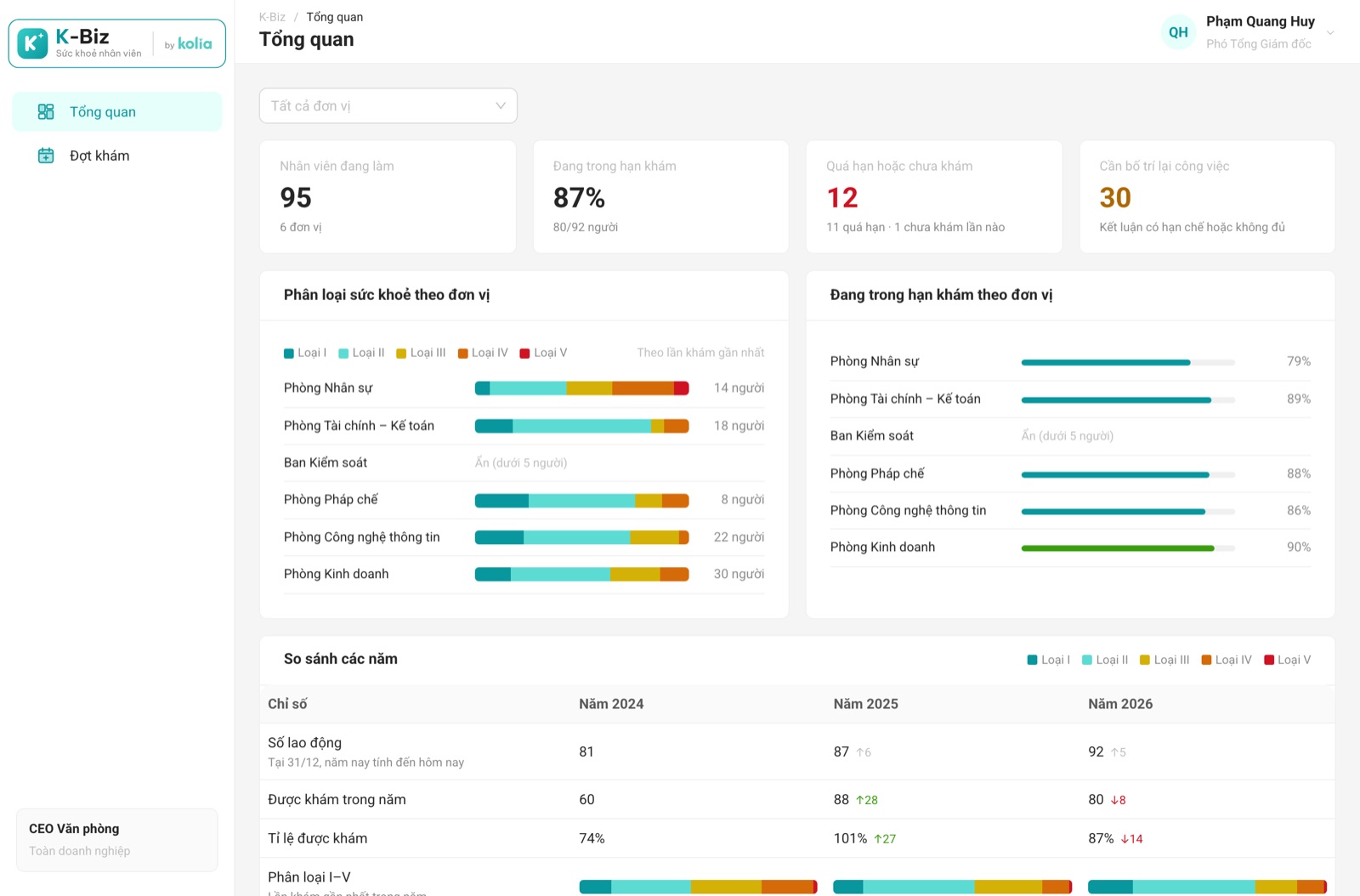Click the Năm 2024 column header
This screenshot has width=1360, height=896.
pyautogui.click(x=611, y=704)
